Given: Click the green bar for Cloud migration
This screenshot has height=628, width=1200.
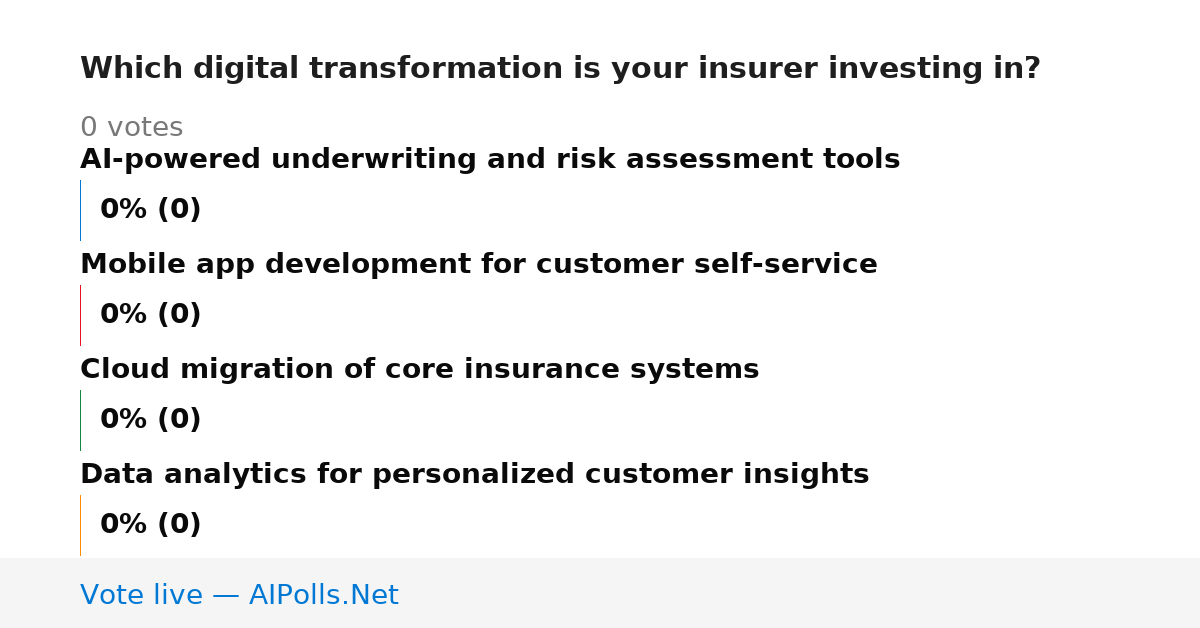Looking at the screenshot, I should 80,420.
